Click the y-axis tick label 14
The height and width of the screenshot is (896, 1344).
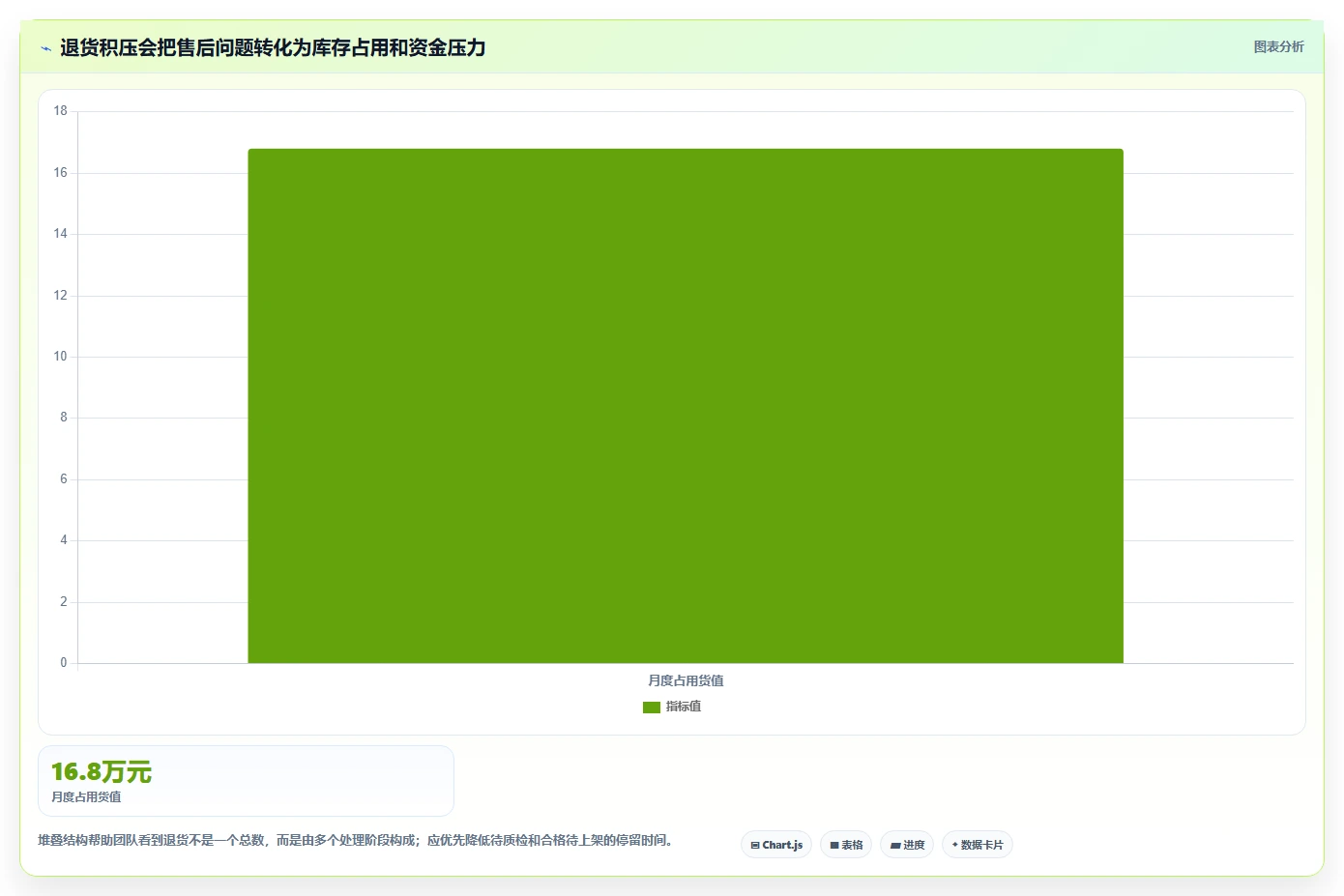tap(61, 234)
